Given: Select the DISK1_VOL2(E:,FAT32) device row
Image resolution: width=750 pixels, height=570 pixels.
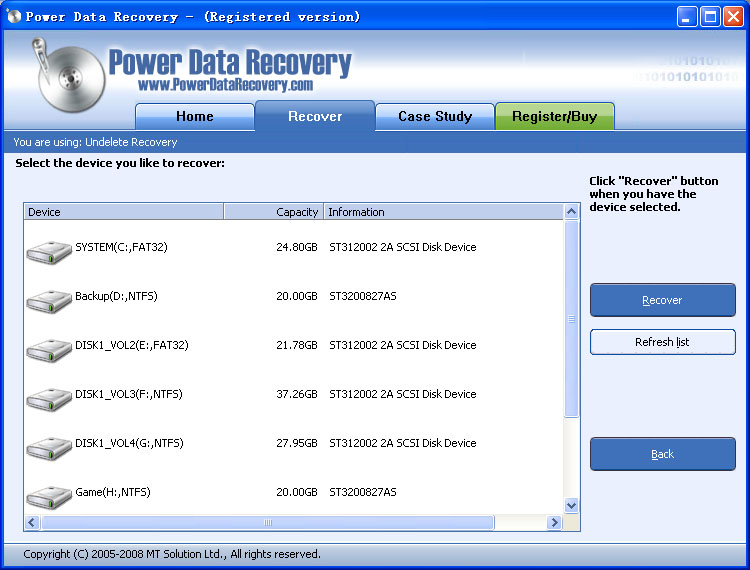Looking at the screenshot, I should (294, 351).
